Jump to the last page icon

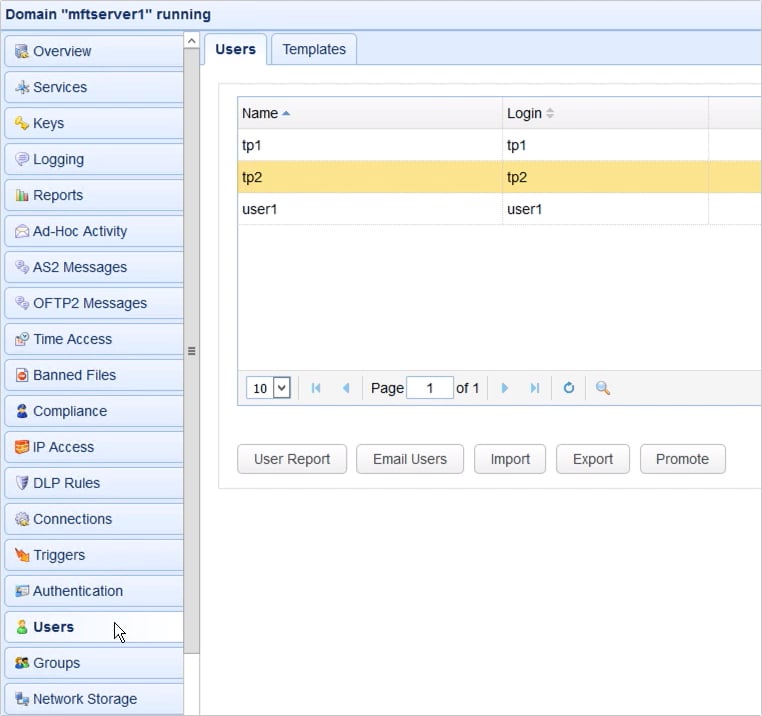[x=535, y=388]
